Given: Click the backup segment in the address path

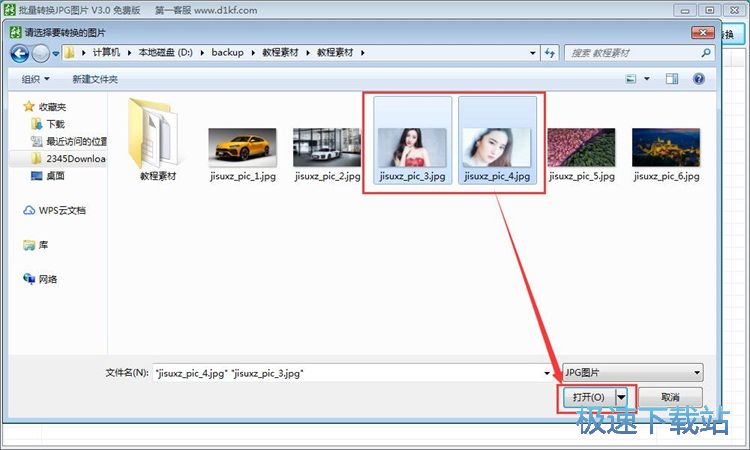Looking at the screenshot, I should (226, 51).
